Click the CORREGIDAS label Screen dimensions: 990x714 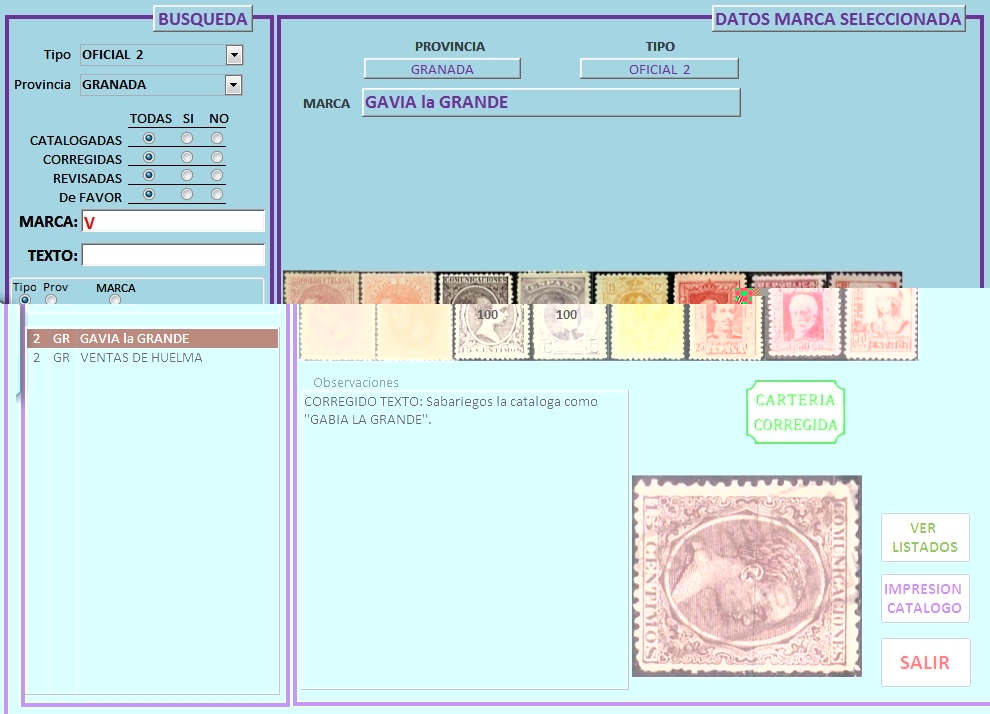82,159
